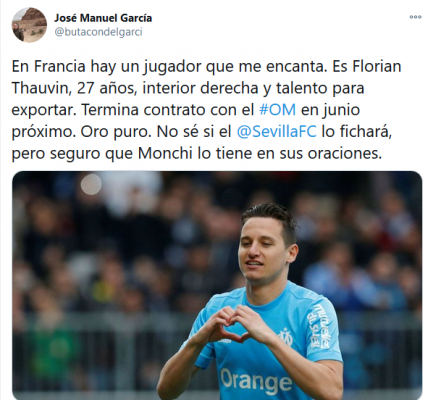This screenshot has width=433, height=400.
Task: Open the tweet's three-dot more options menu
Action: [x=415, y=17]
